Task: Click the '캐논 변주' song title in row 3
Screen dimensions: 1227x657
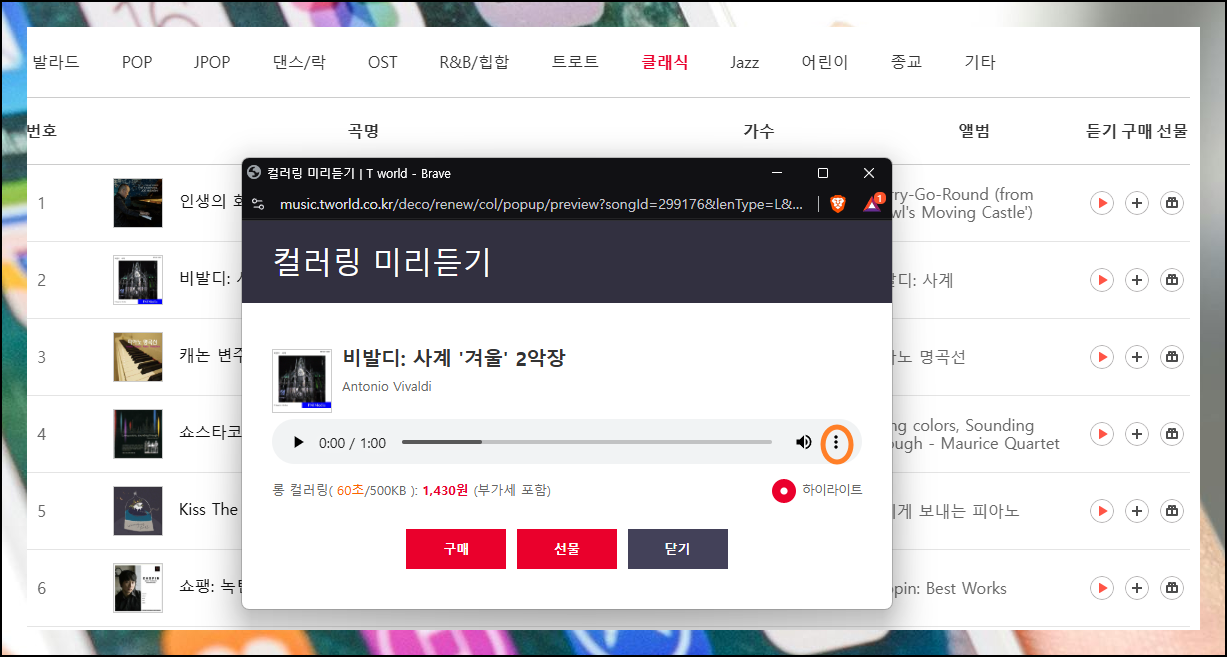Action: (x=210, y=357)
